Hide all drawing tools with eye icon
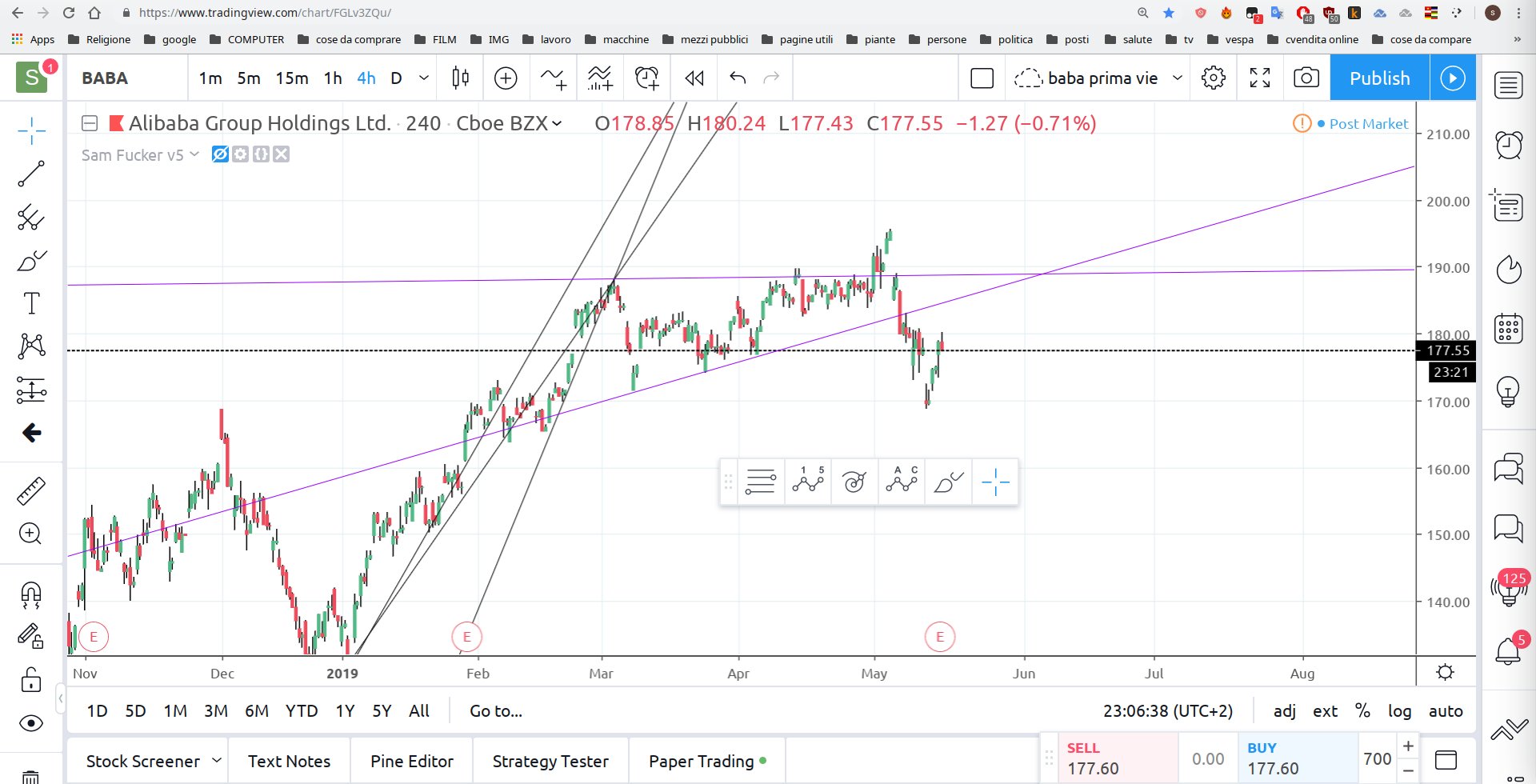The height and width of the screenshot is (784, 1536). (x=31, y=723)
